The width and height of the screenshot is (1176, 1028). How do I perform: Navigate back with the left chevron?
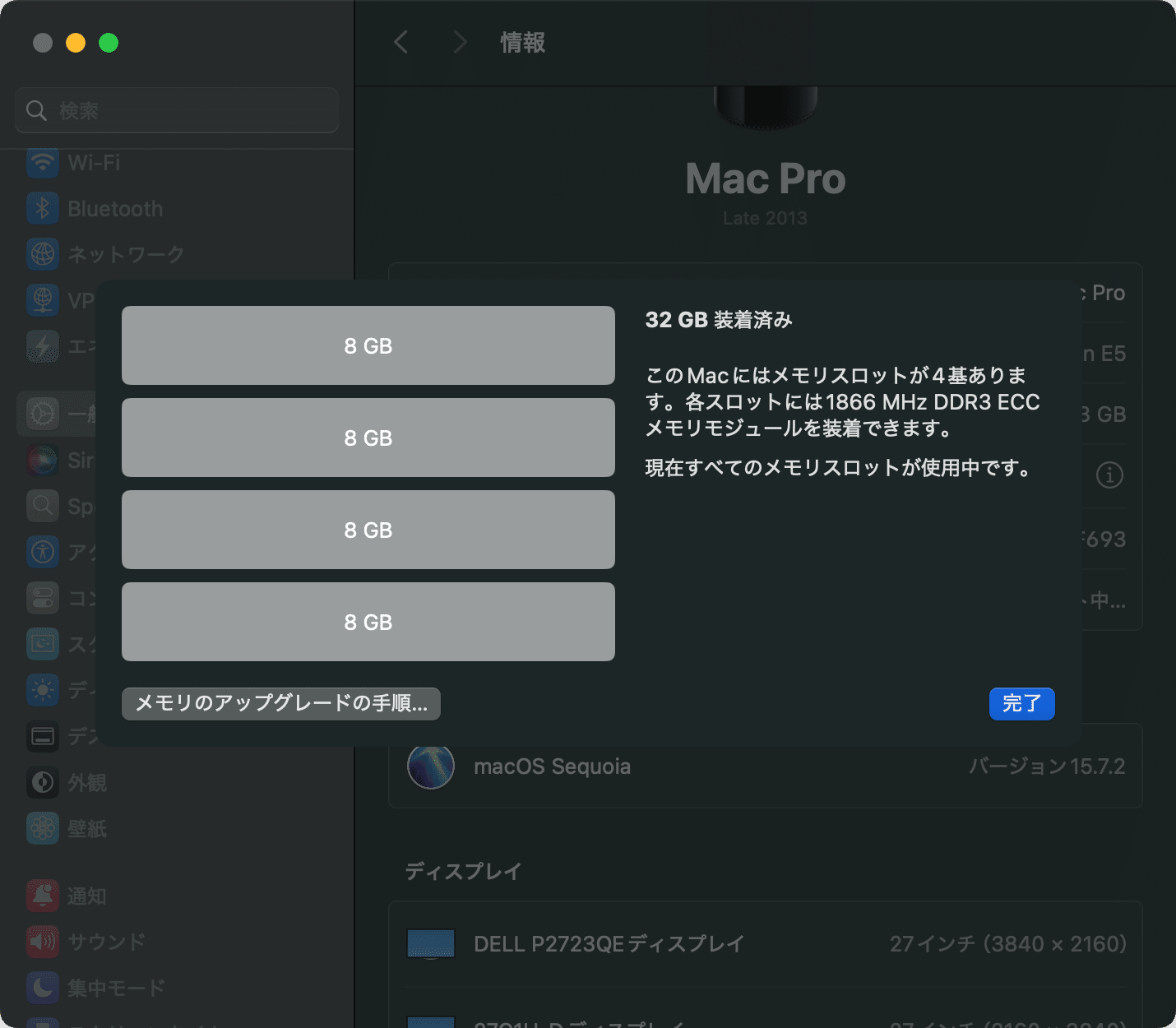[x=400, y=42]
